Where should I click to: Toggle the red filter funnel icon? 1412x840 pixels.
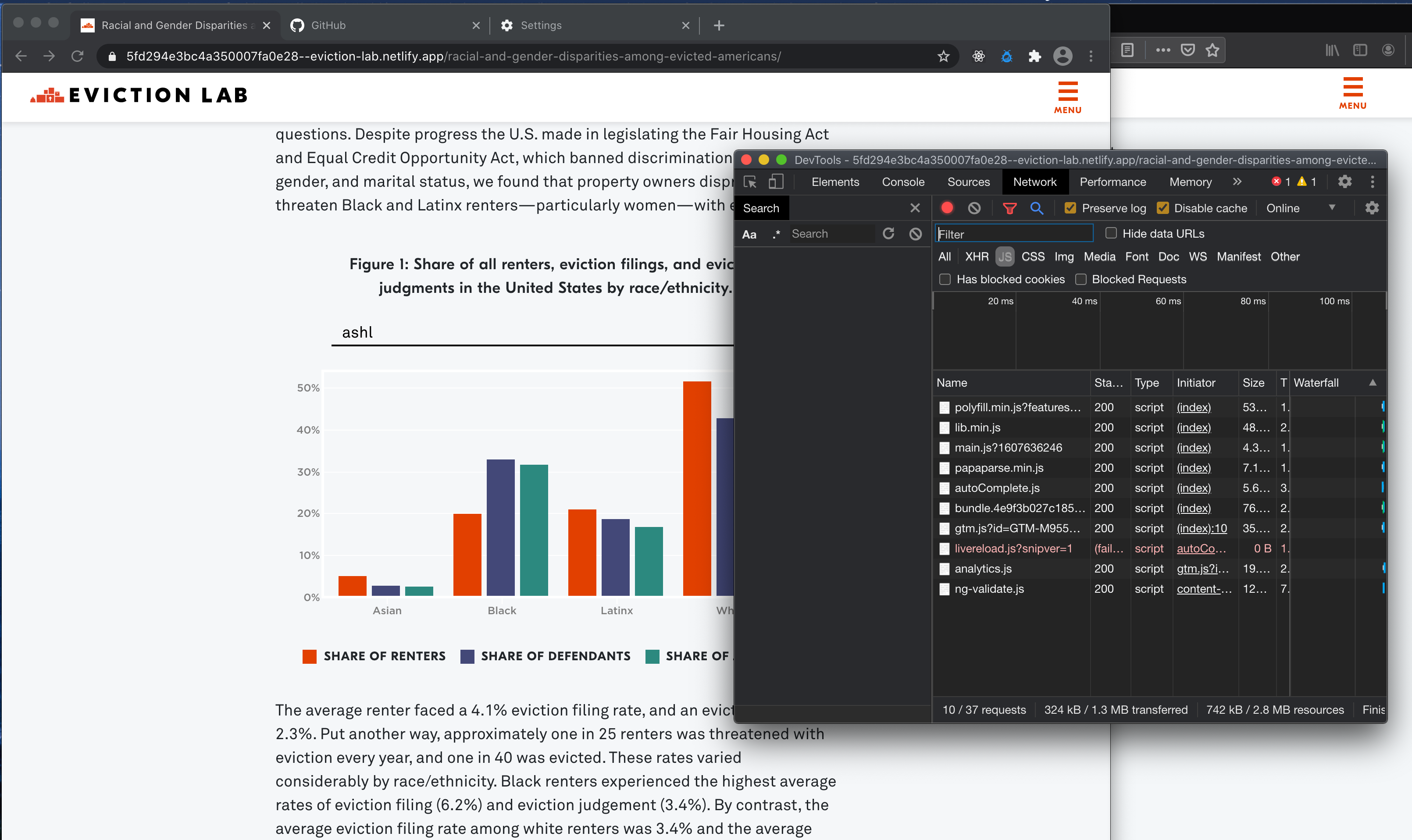[1009, 208]
